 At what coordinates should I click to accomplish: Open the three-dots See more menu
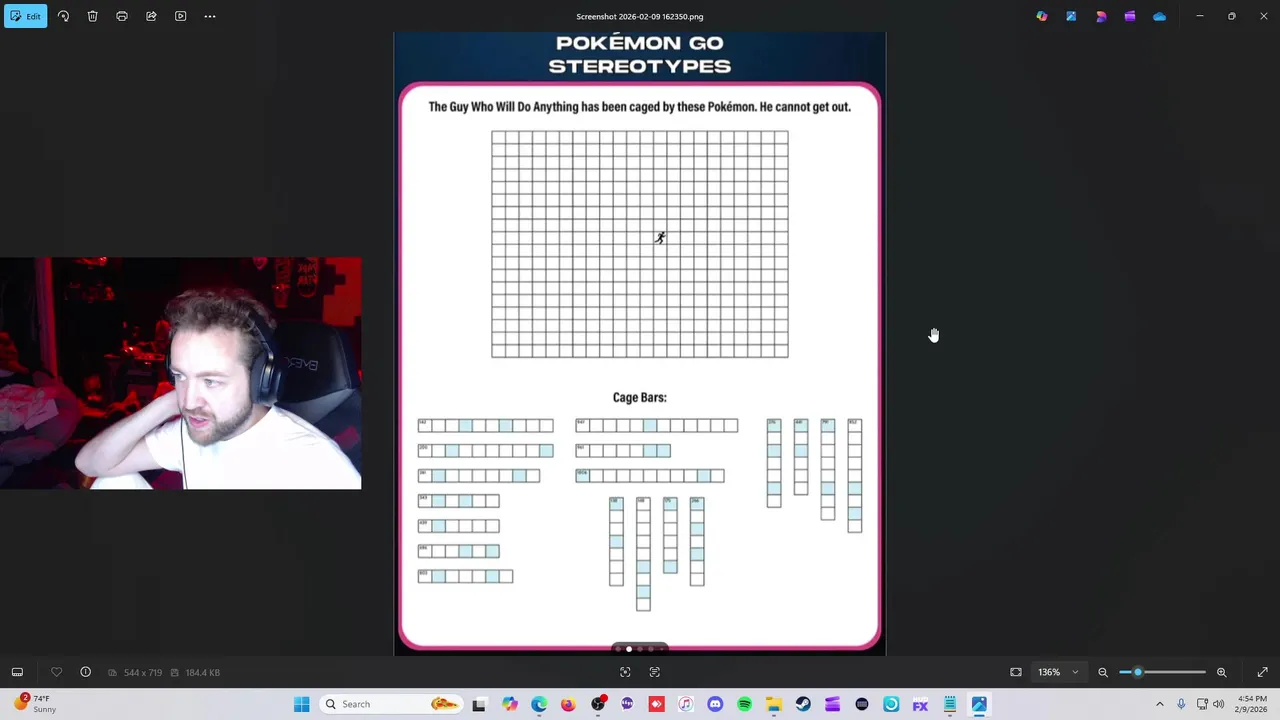point(210,16)
